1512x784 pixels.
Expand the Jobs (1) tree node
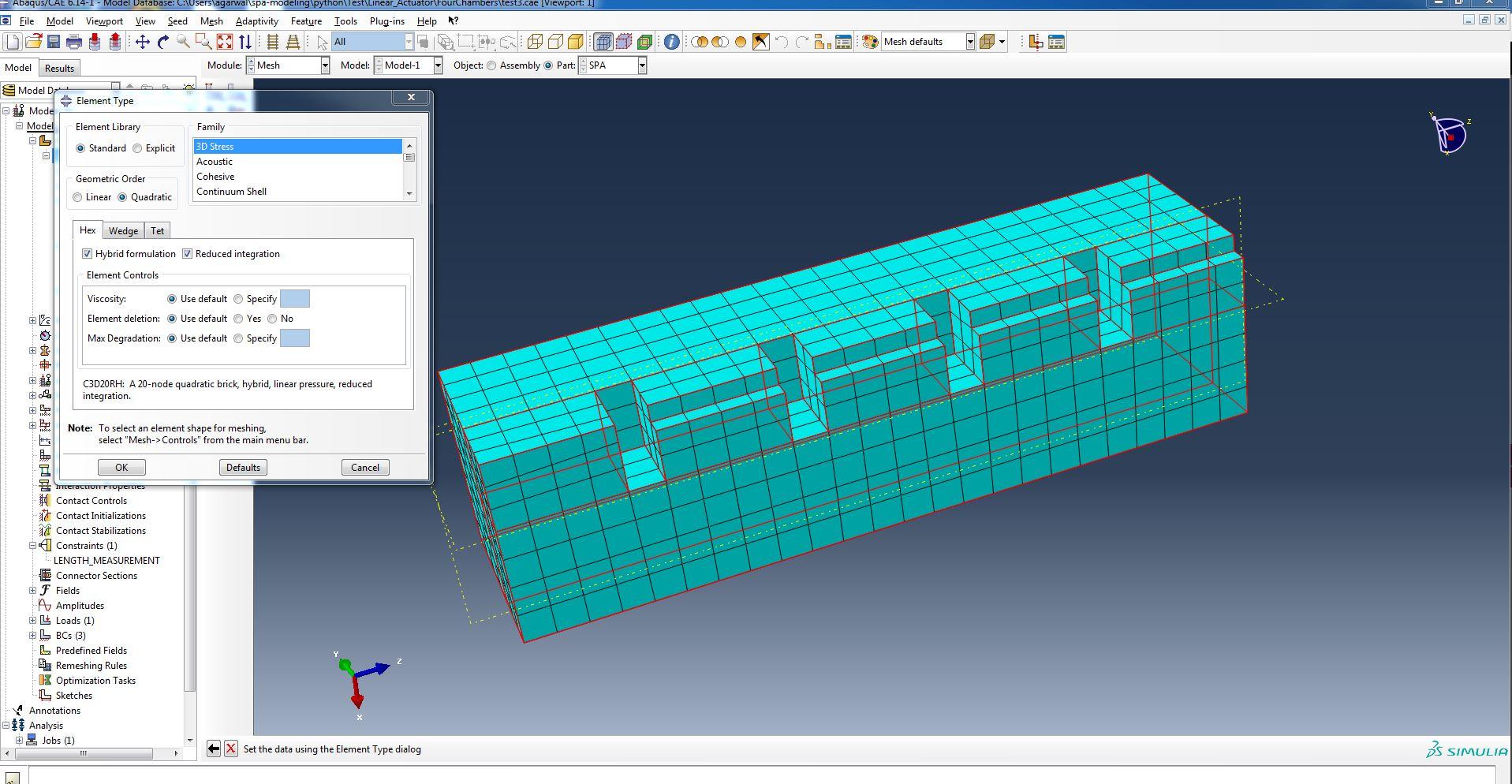pos(20,741)
